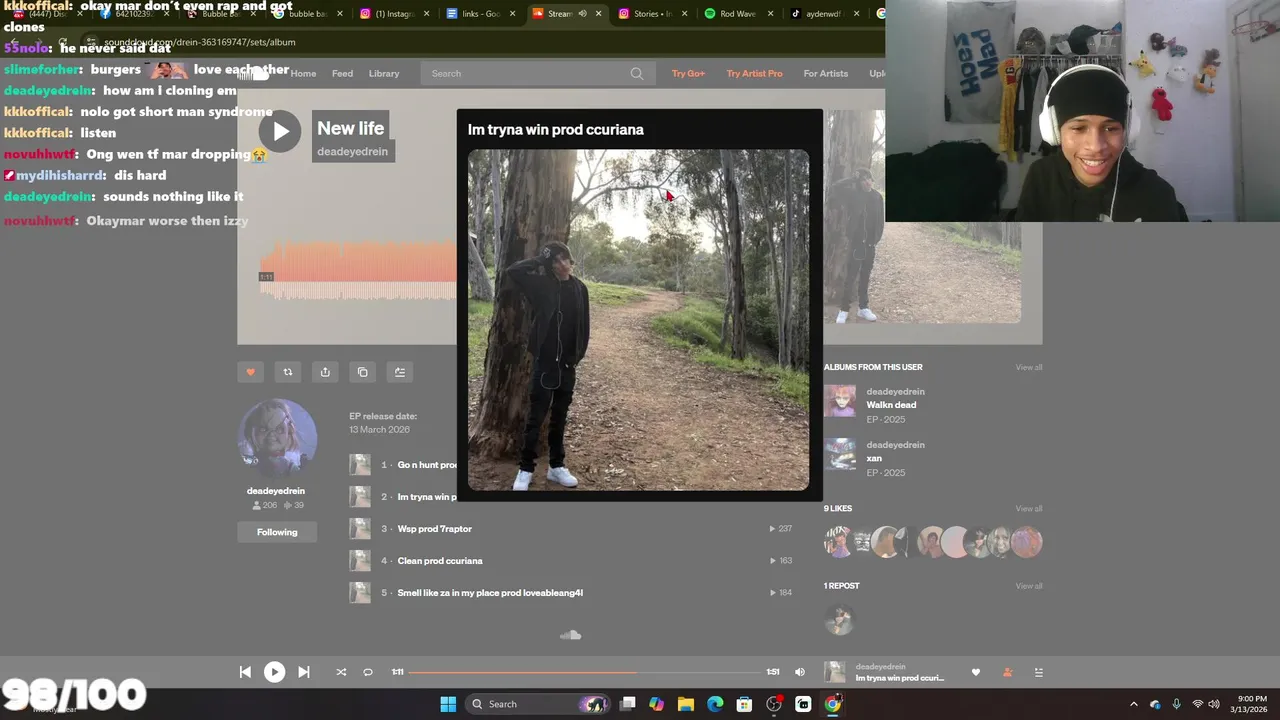Screen dimensions: 1280x720
Task: Launch Copilot from the taskbar
Action: tap(656, 704)
